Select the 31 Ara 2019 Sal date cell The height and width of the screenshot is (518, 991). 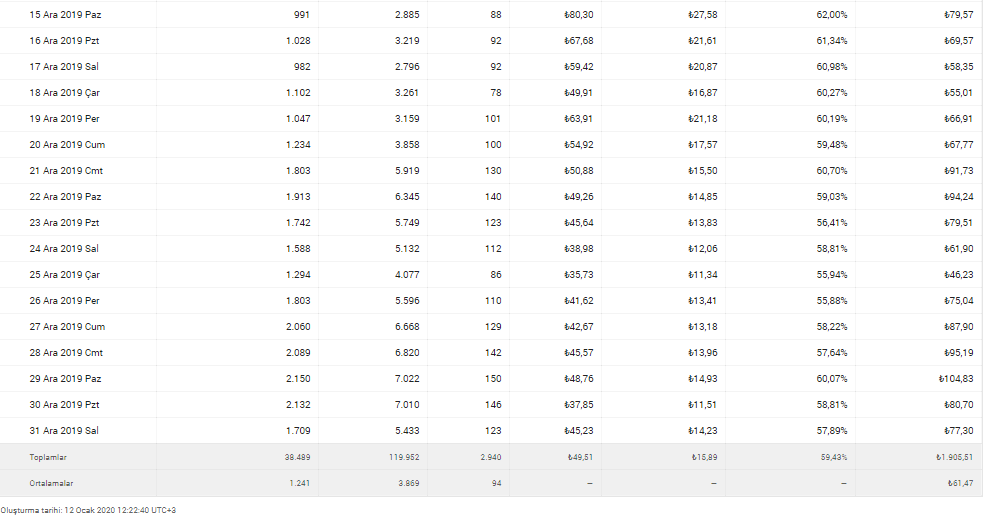(x=65, y=431)
